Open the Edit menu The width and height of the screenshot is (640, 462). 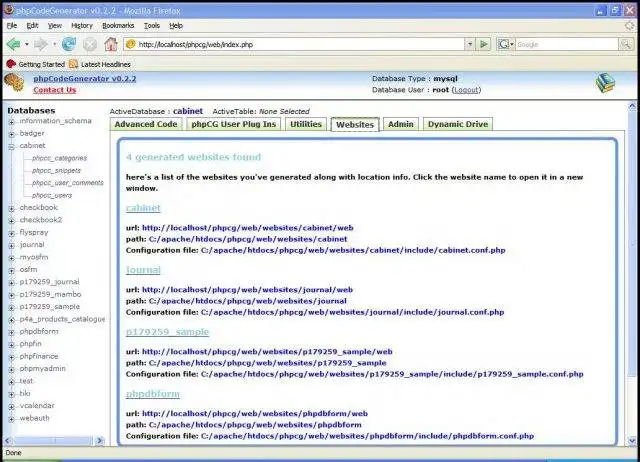(32, 25)
